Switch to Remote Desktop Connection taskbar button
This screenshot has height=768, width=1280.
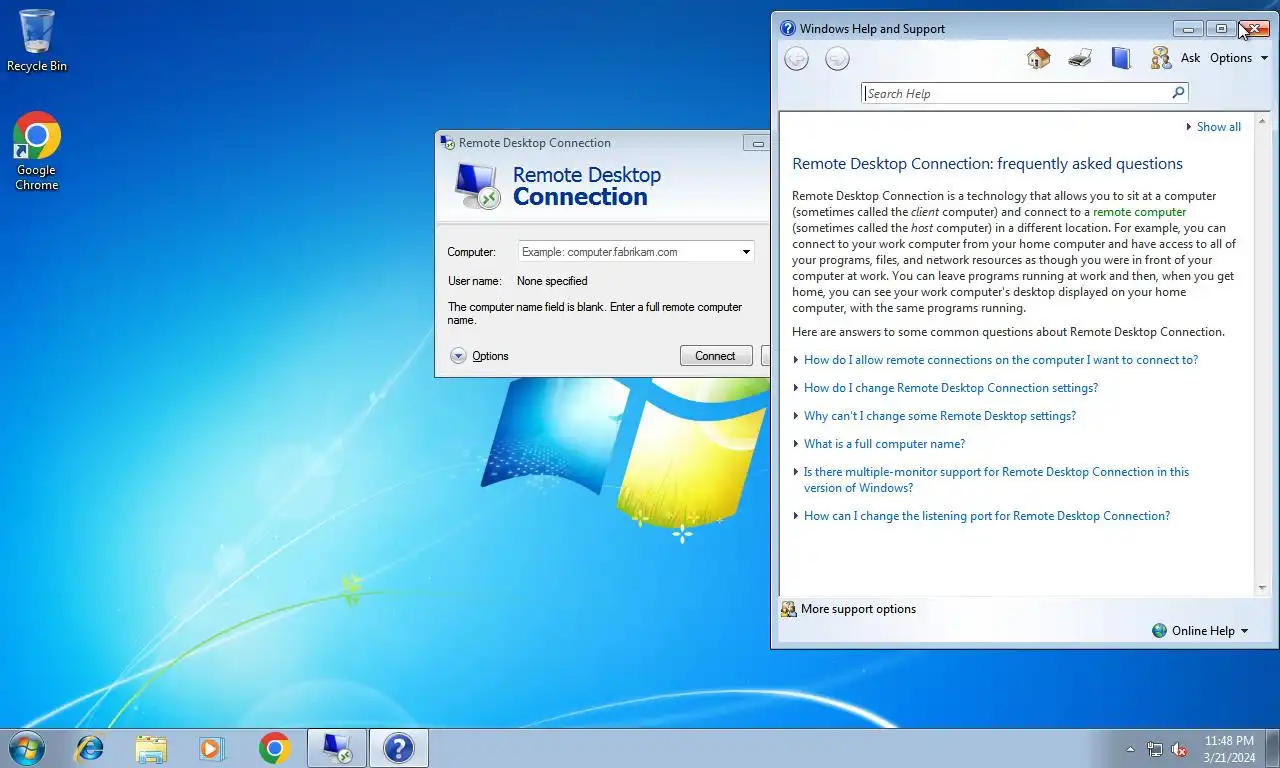[337, 748]
